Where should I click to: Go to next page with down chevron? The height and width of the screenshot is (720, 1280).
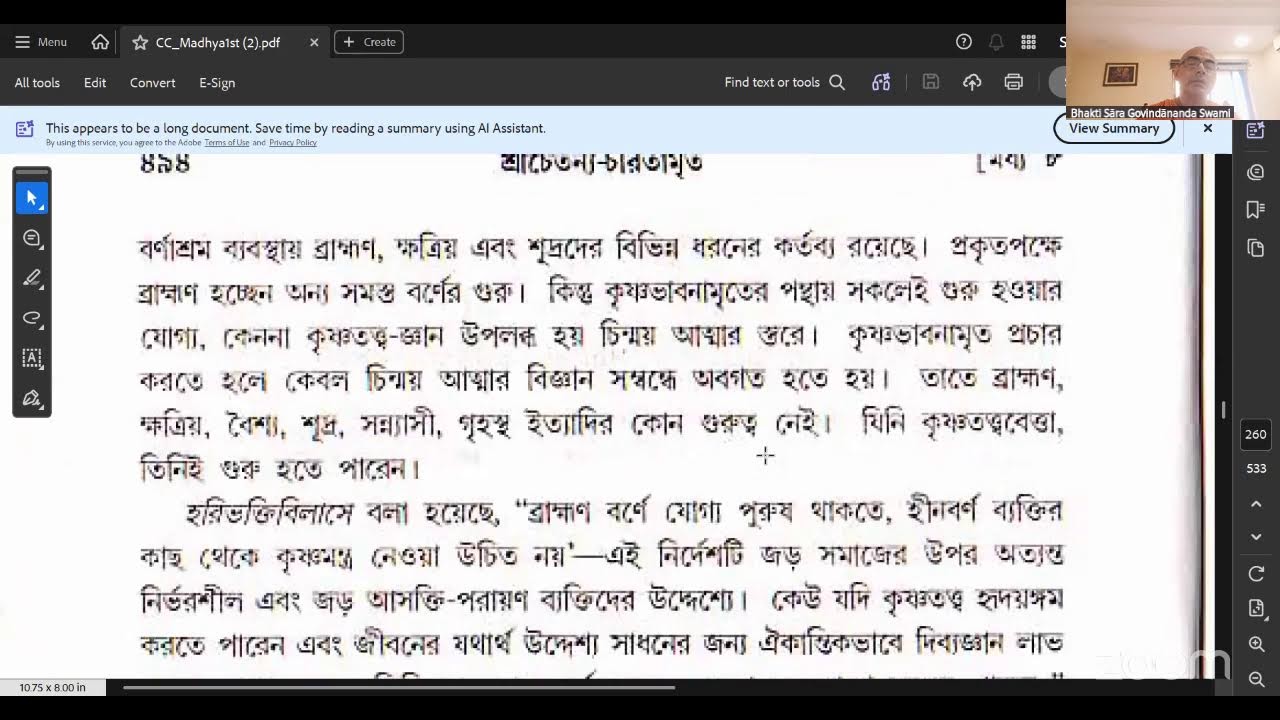pyautogui.click(x=1256, y=537)
